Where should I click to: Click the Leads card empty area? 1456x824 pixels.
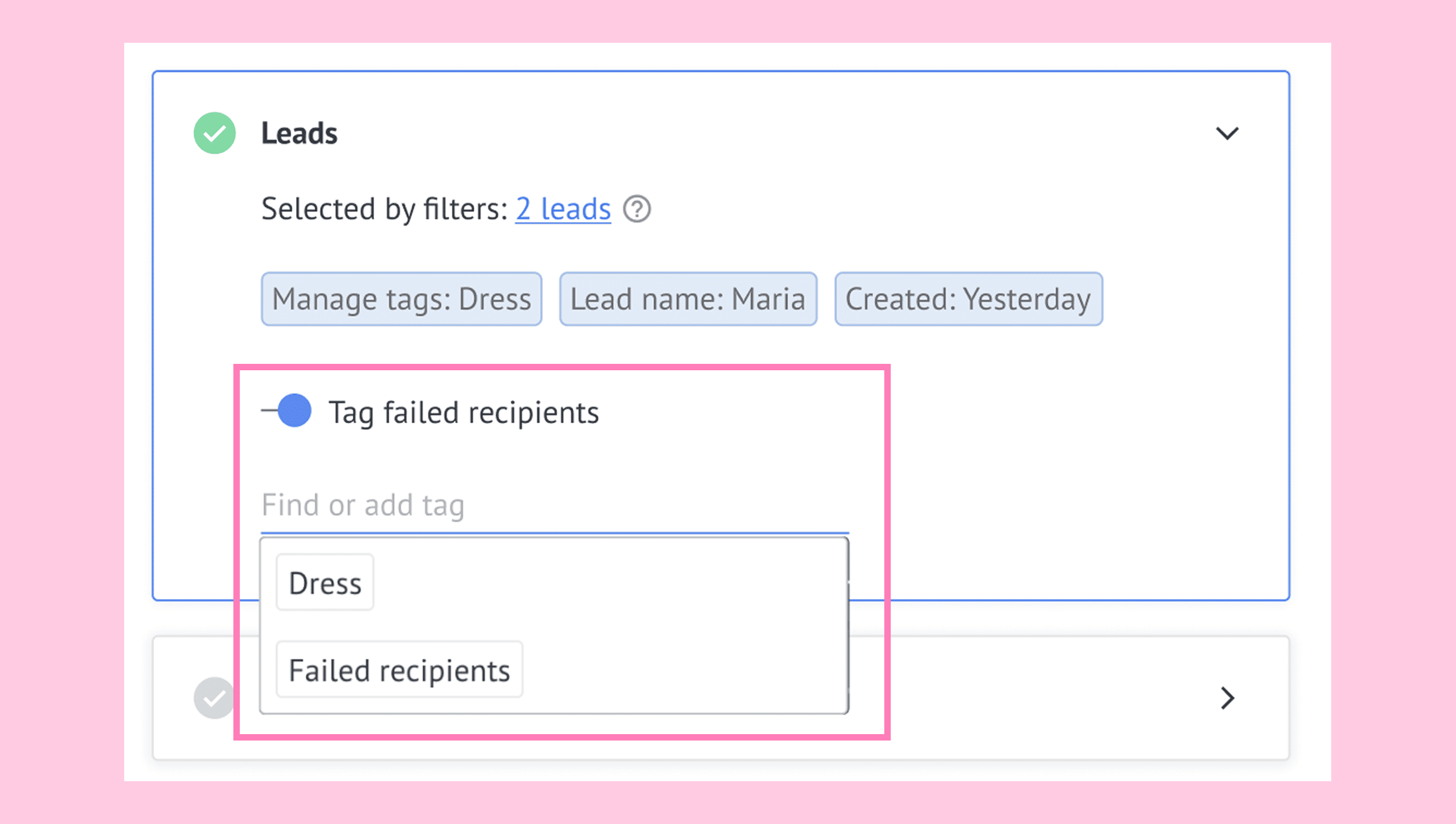pyautogui.click(x=1075, y=453)
